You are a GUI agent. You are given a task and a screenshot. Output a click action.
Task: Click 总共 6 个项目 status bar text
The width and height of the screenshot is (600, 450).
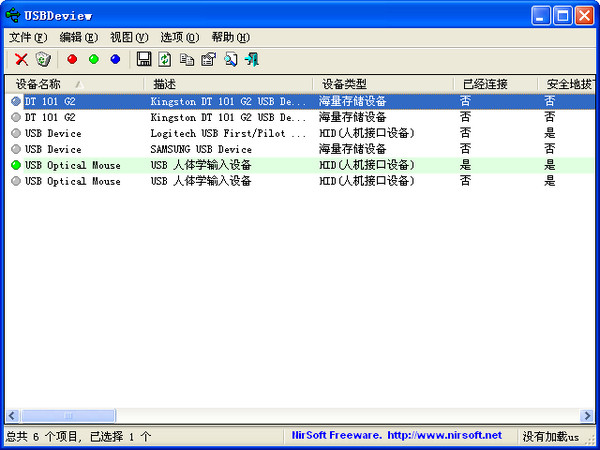tap(44, 436)
